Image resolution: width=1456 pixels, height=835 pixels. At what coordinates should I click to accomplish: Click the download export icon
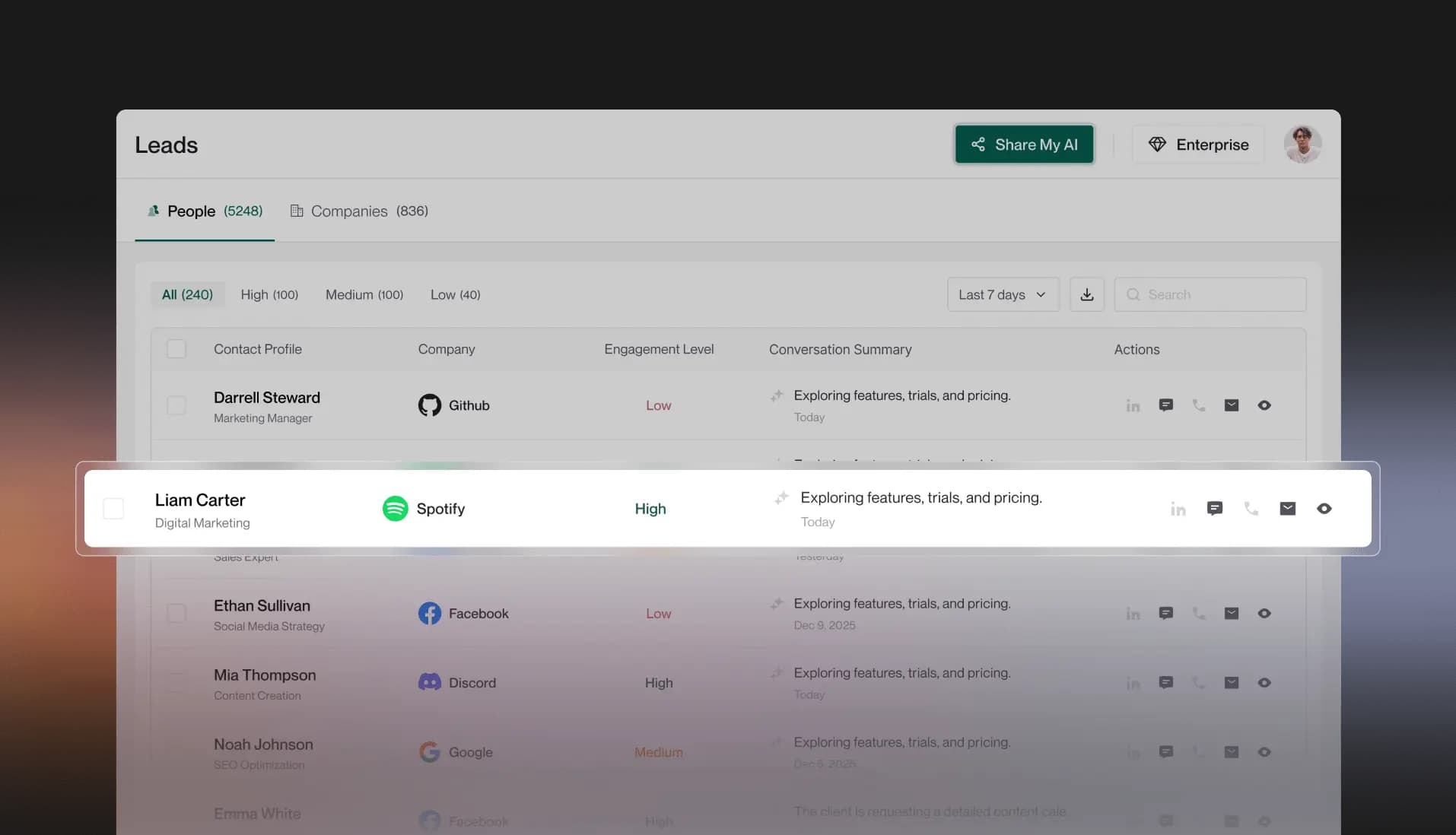click(1086, 294)
